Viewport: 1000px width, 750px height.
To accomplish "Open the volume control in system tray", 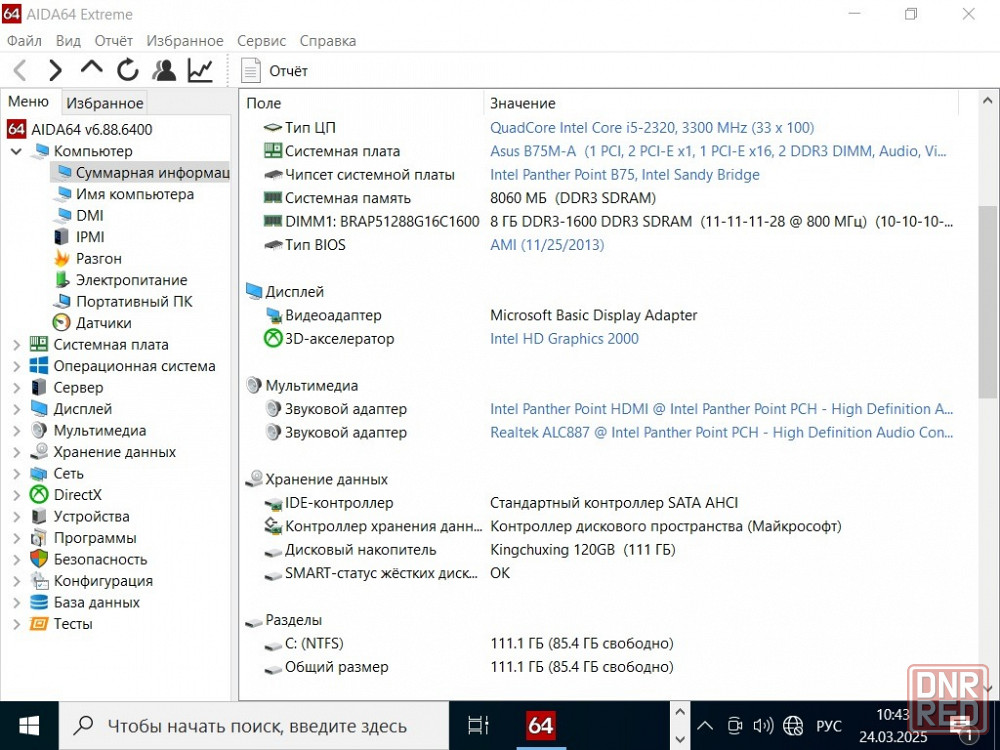I will tap(763, 726).
